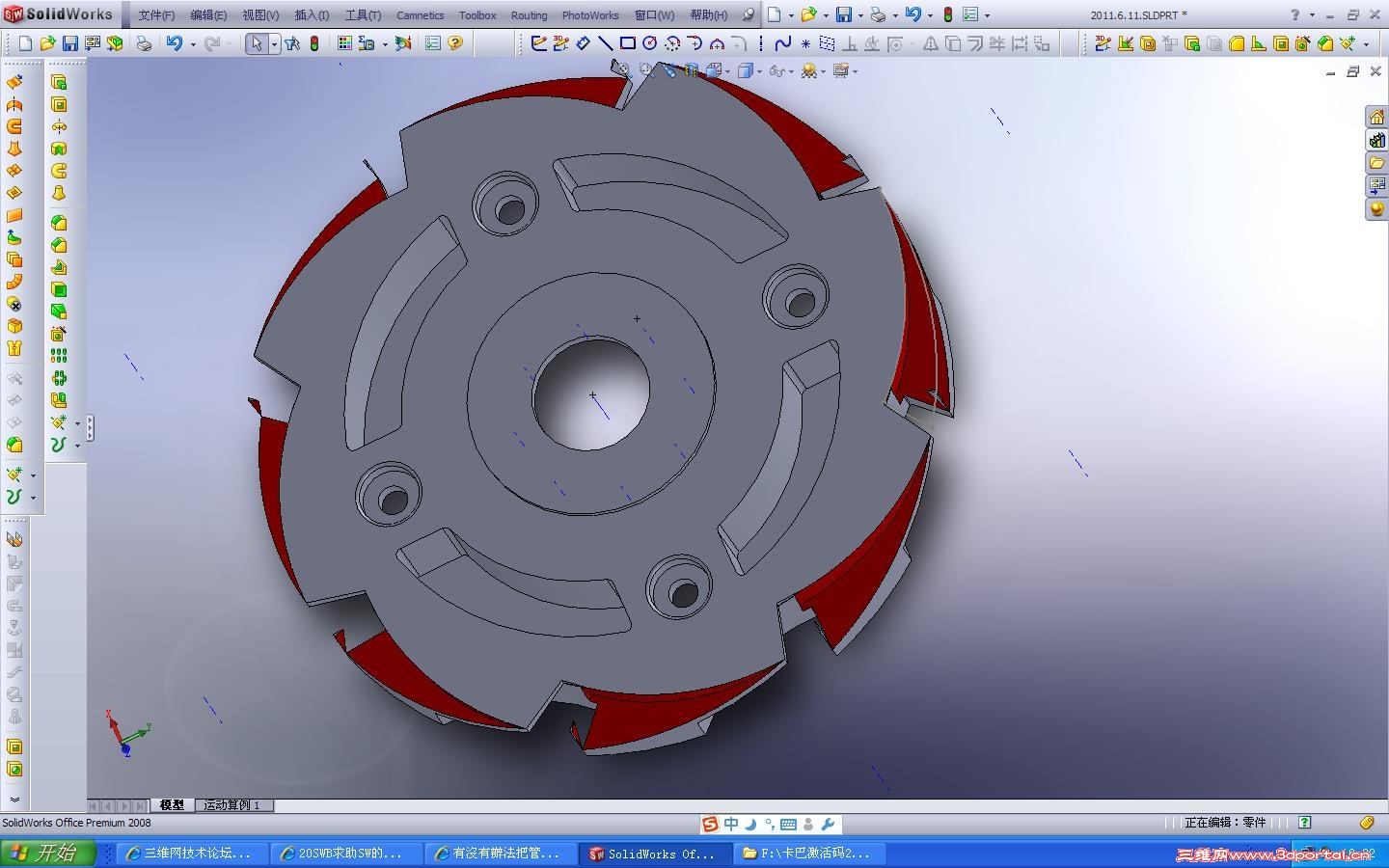The height and width of the screenshot is (868, 1389).
Task: Expand the left toolbar overflow chevron
Action: pyautogui.click(x=14, y=800)
